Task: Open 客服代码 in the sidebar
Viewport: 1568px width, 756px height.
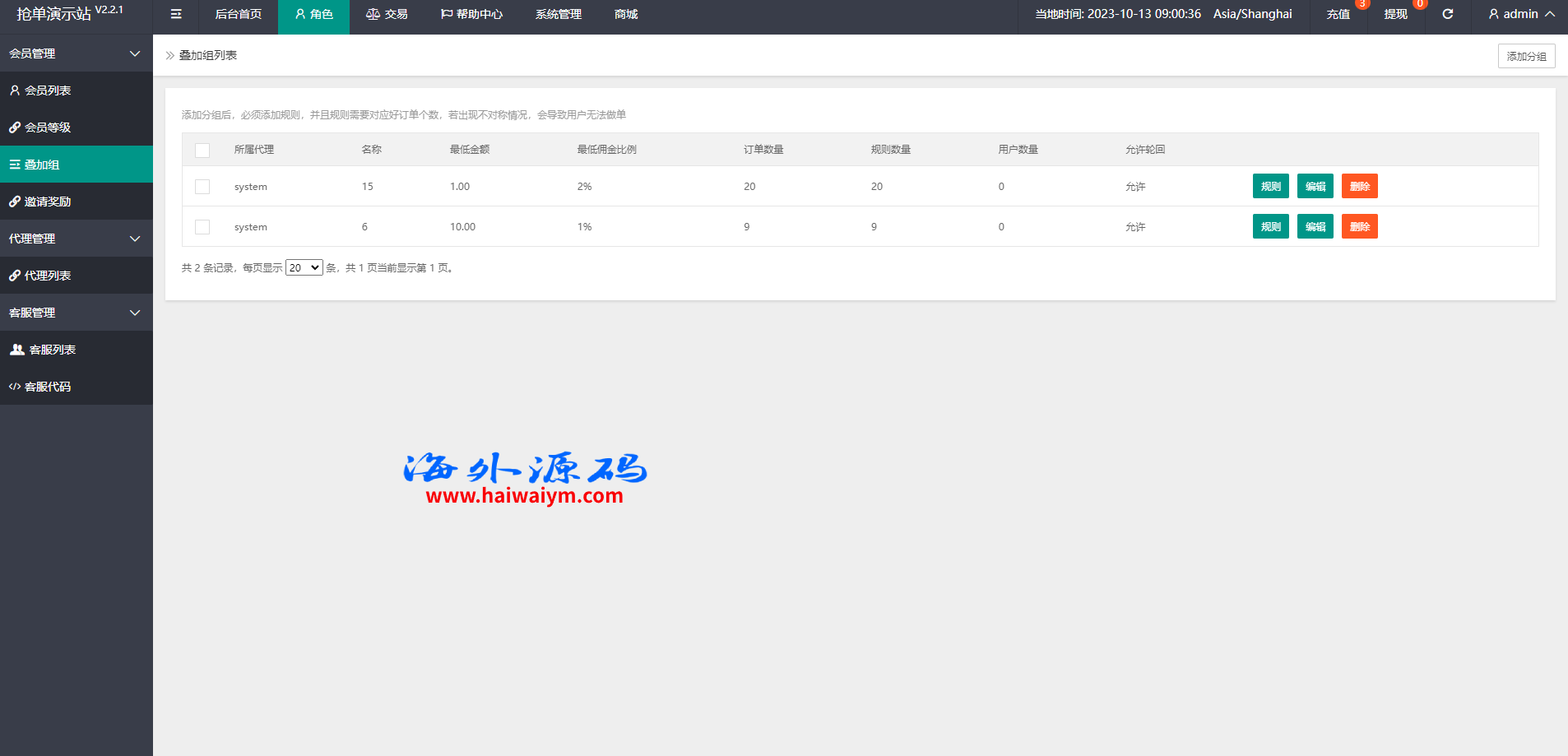Action: point(48,387)
